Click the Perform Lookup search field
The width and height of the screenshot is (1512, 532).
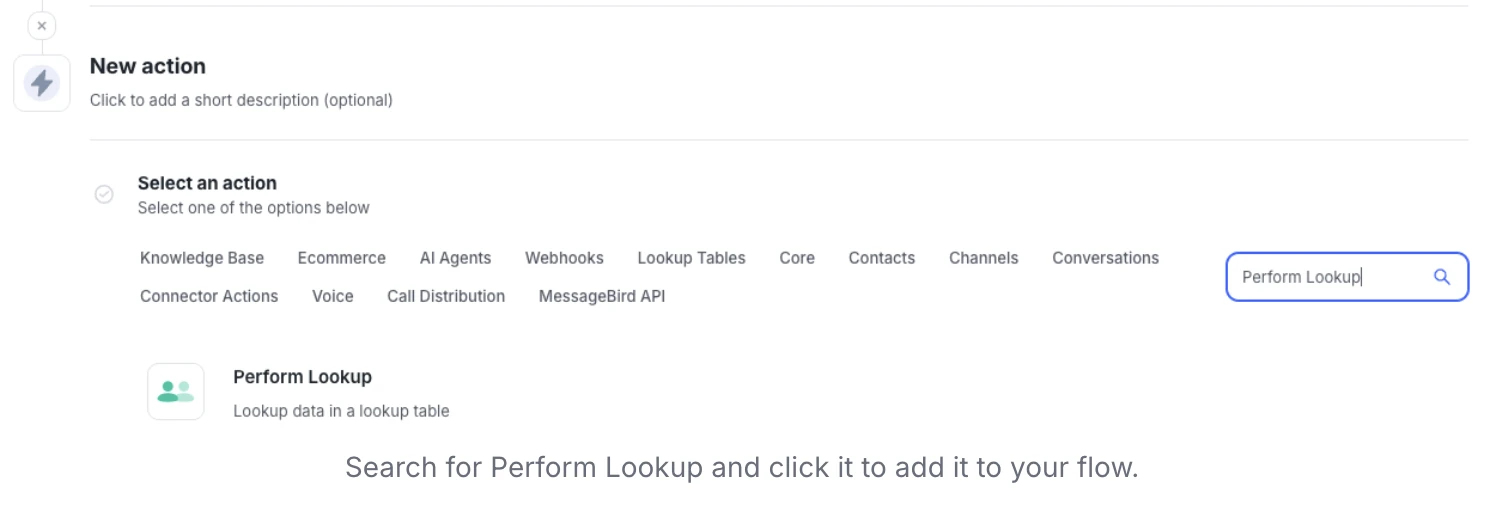point(1330,277)
